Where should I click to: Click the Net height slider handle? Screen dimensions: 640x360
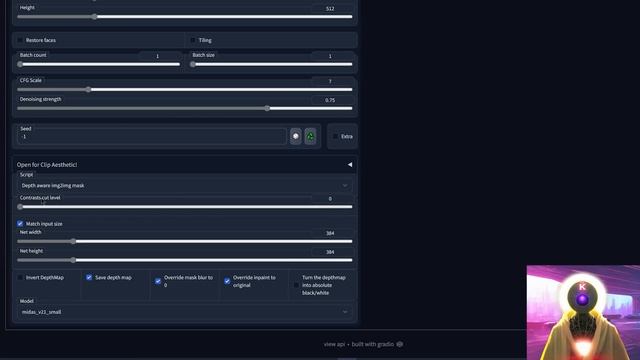pyautogui.click(x=73, y=260)
